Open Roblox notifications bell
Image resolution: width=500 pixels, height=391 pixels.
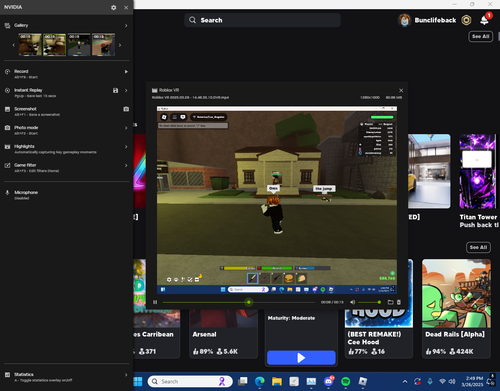pos(484,20)
